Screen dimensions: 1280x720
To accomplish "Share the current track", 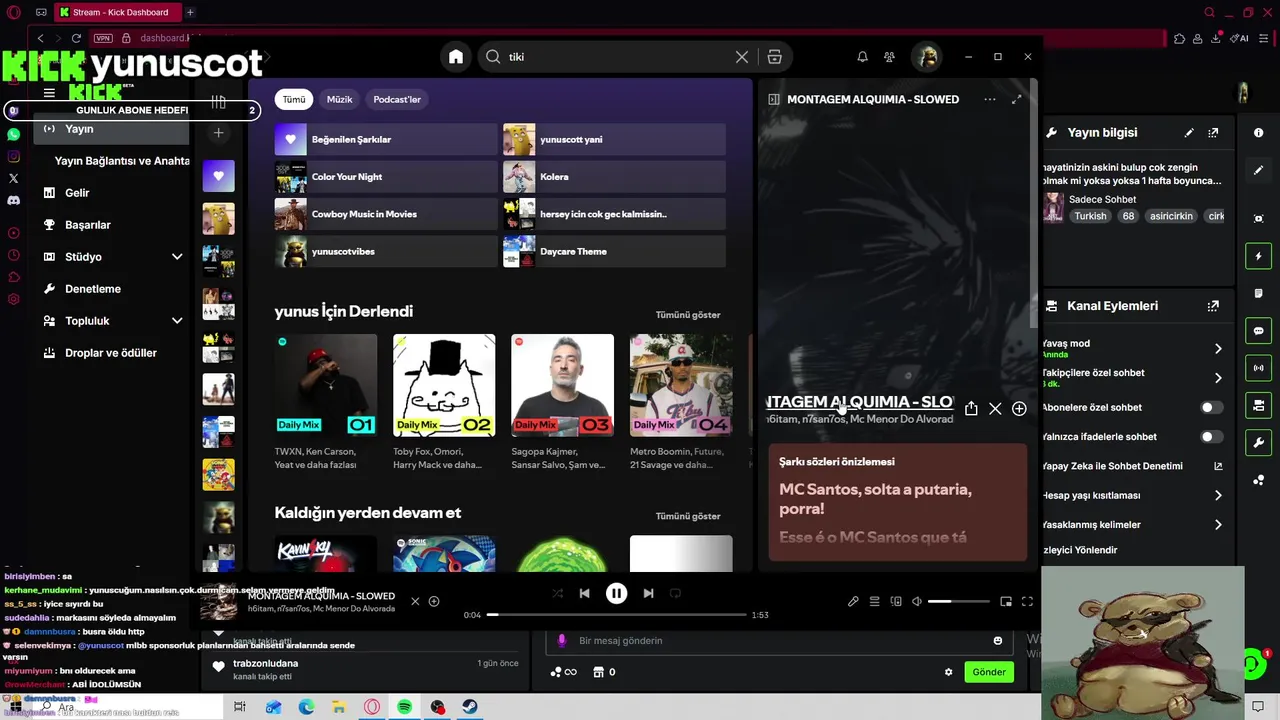I will tap(971, 408).
